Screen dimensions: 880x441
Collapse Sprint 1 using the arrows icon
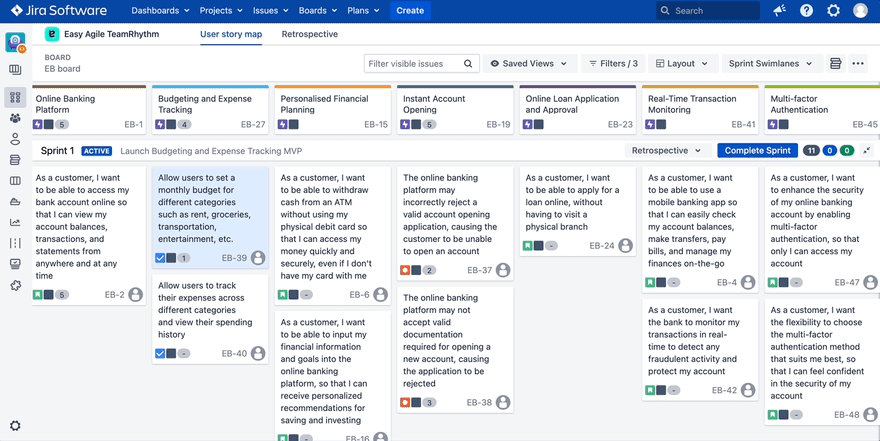[868, 150]
